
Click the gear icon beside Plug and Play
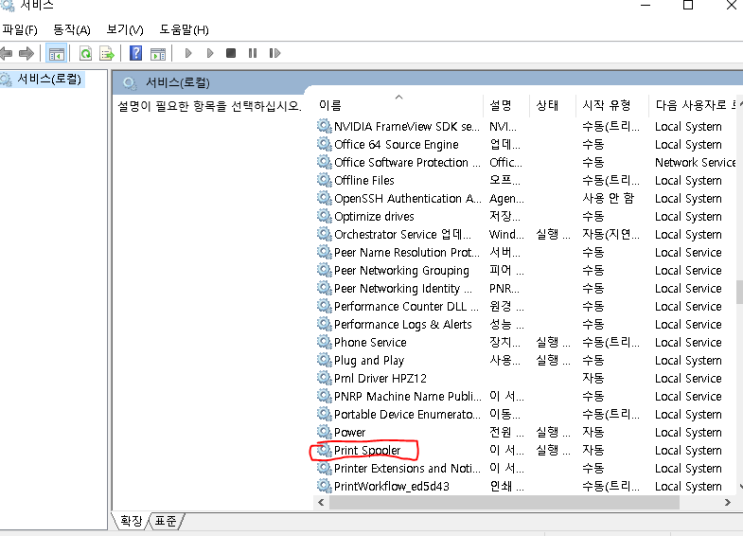[x=324, y=360]
